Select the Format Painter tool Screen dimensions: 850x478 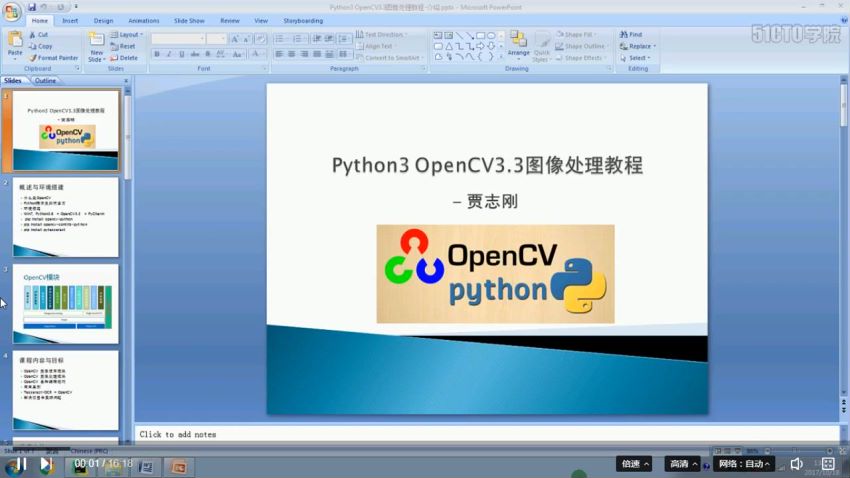point(53,58)
